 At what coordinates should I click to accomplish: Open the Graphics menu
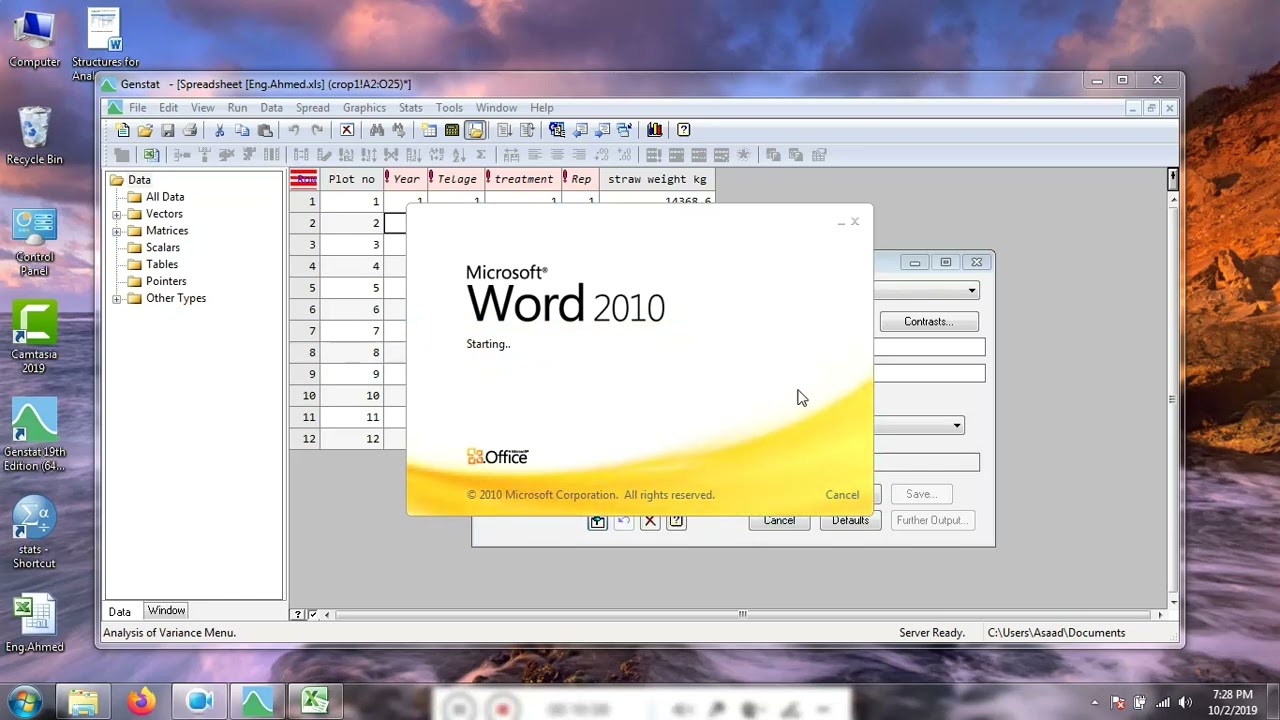tap(364, 108)
